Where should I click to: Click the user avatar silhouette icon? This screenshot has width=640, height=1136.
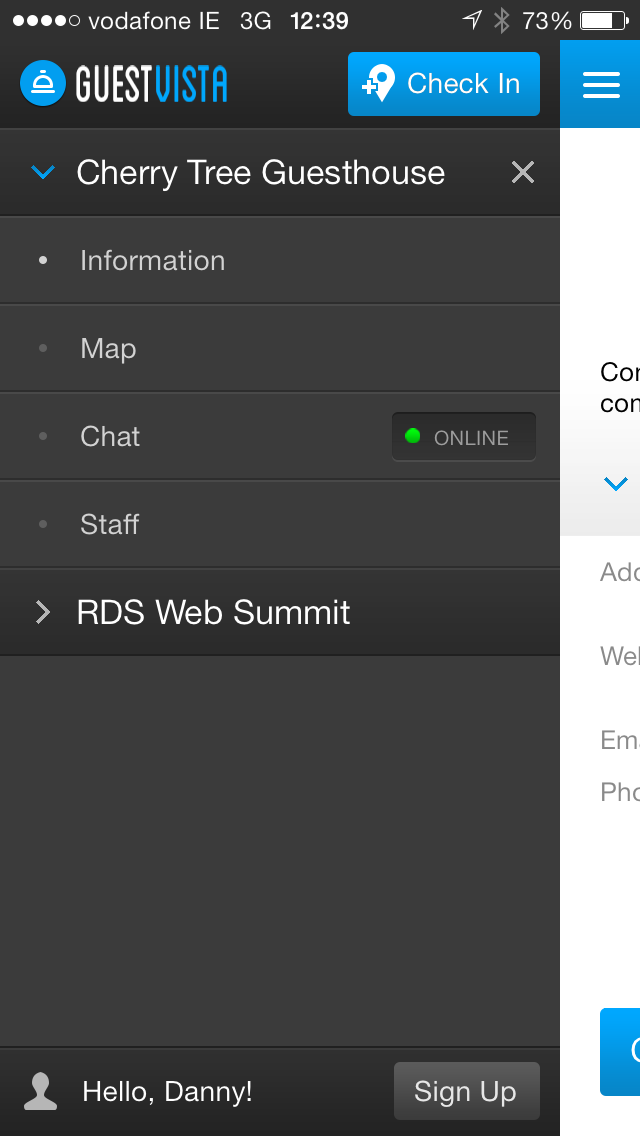pyautogui.click(x=41, y=1091)
